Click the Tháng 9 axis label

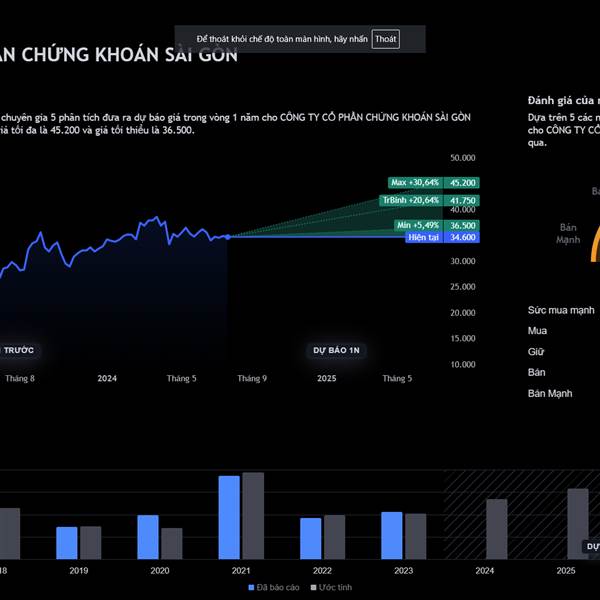click(x=252, y=378)
